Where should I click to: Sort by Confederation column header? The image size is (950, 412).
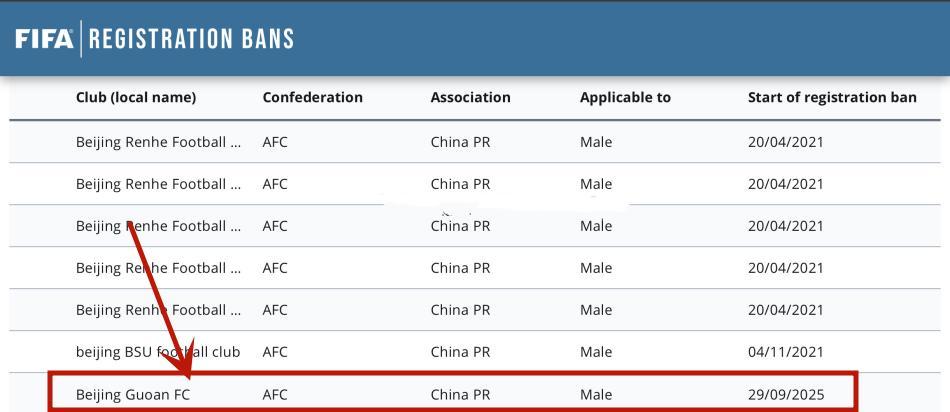[312, 98]
